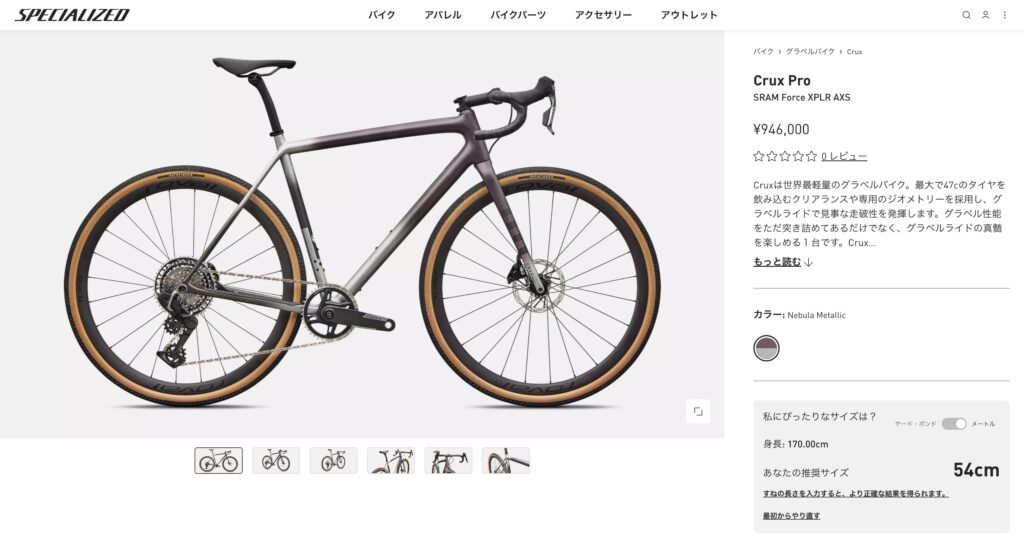
Task: Open the アウトレット menu
Action: click(x=689, y=15)
